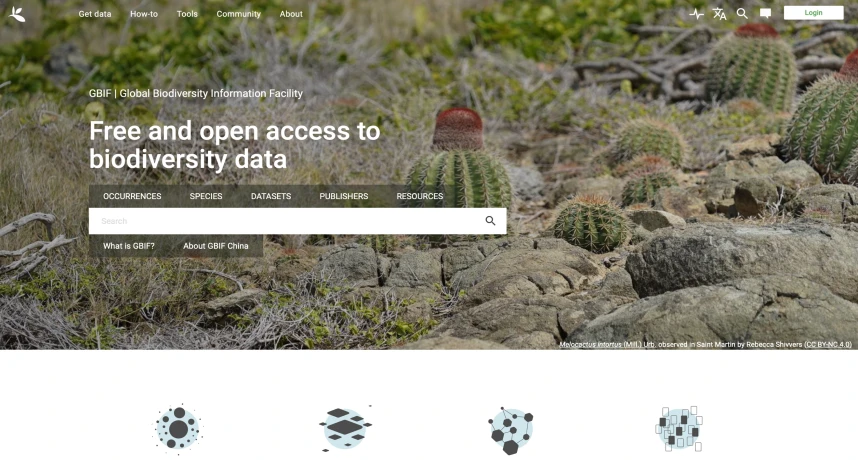858x460 pixels.
Task: Select the occurrence circles icon
Action: point(178,429)
